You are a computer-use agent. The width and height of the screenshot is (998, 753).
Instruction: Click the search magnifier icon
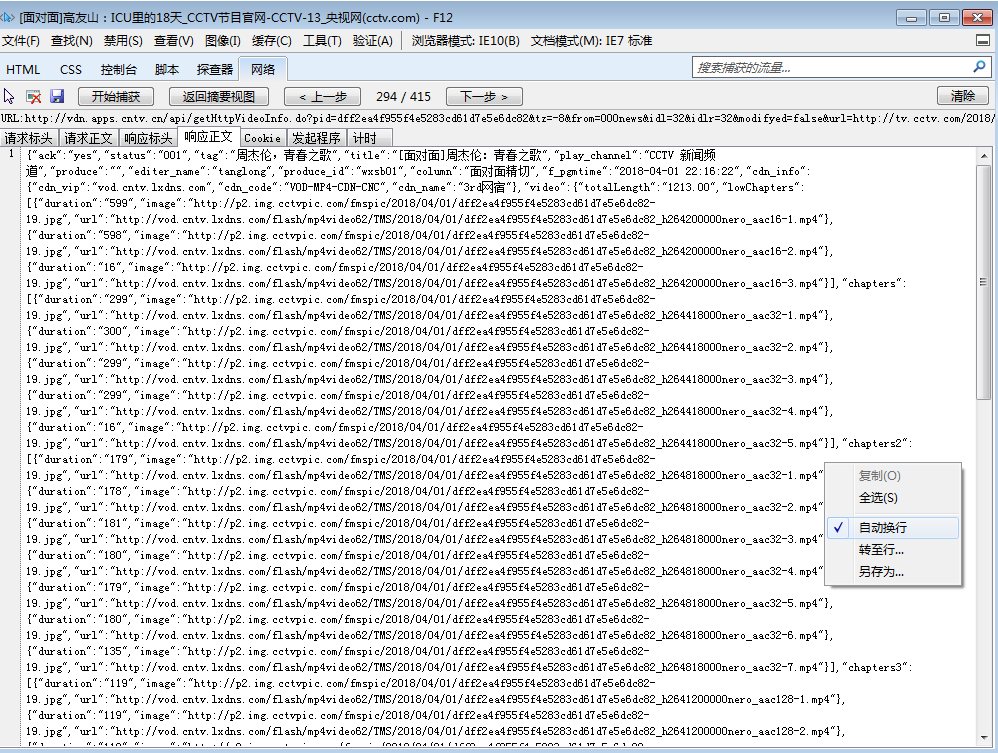tap(979, 67)
